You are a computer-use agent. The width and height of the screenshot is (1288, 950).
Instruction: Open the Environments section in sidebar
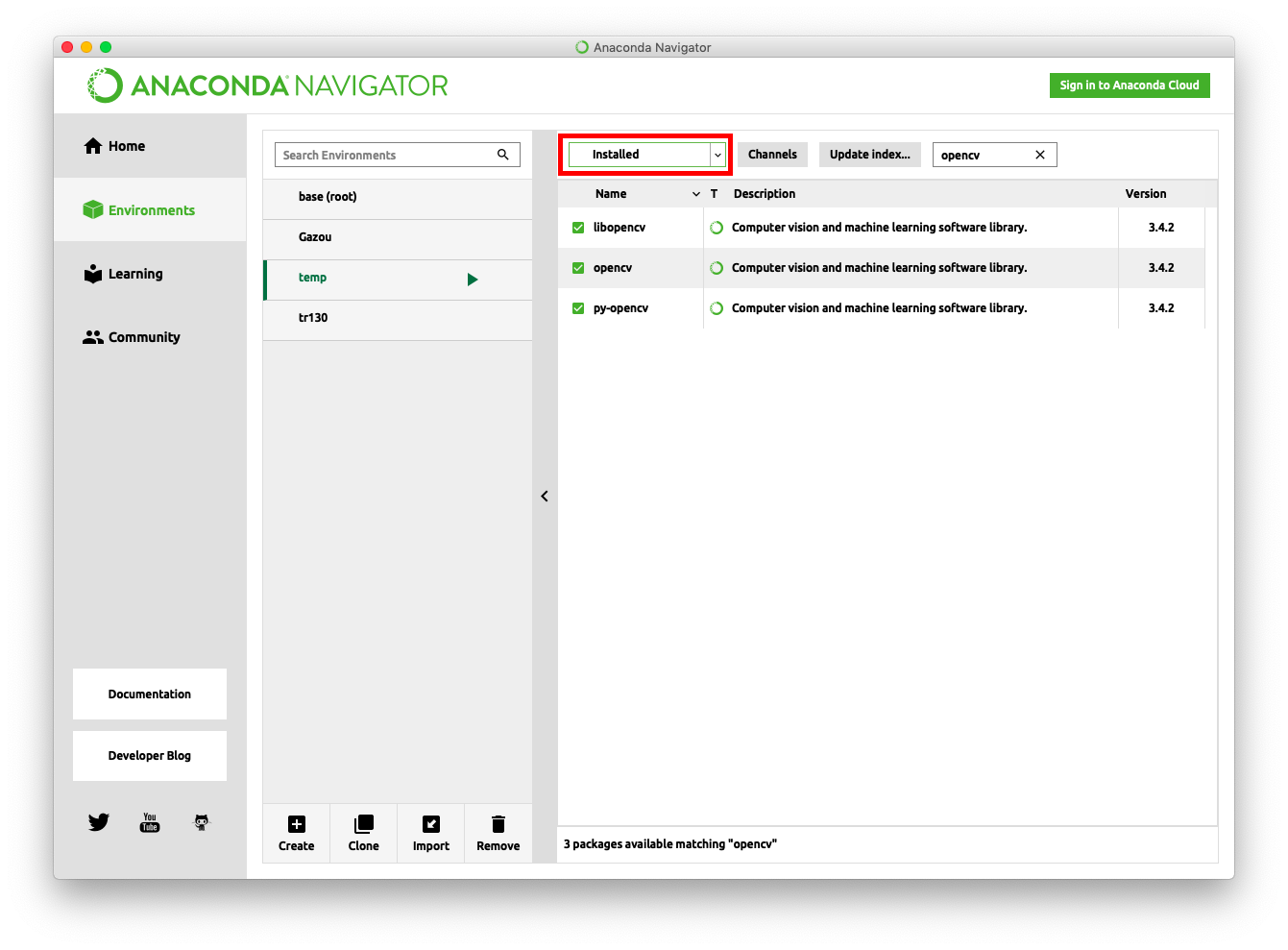click(x=150, y=209)
